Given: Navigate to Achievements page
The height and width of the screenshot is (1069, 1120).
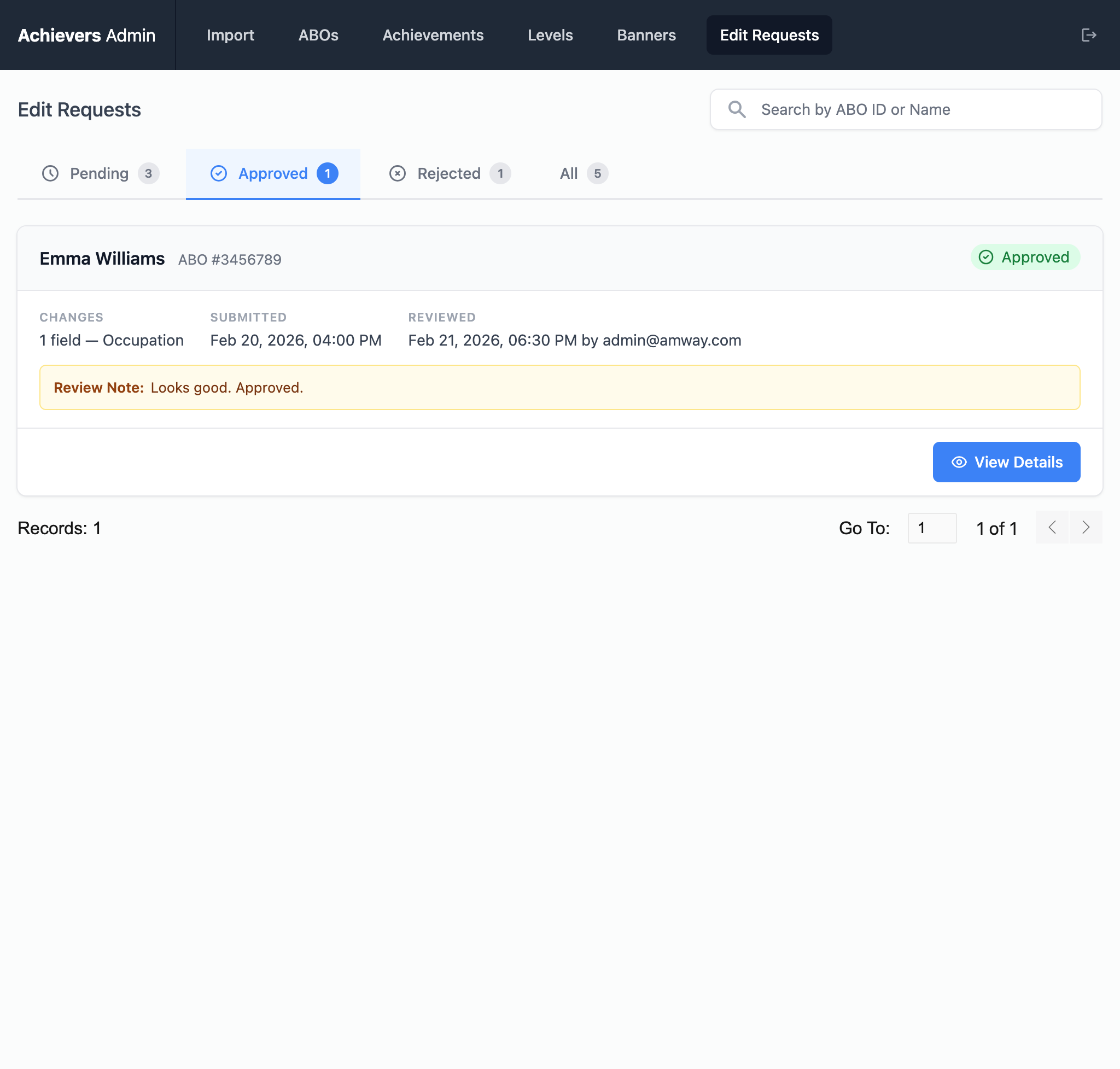Looking at the screenshot, I should pos(433,36).
